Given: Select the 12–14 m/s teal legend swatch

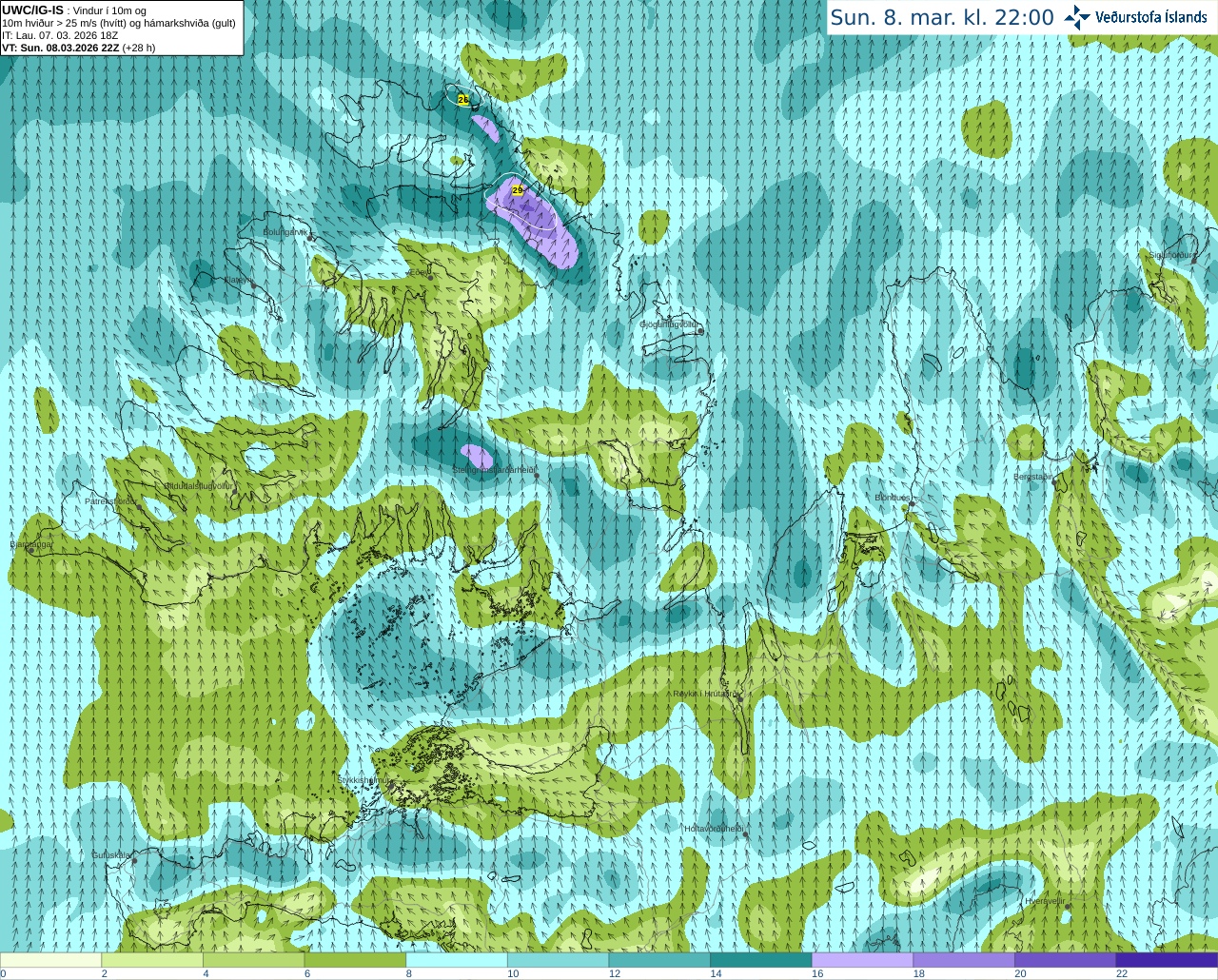Looking at the screenshot, I should [x=659, y=960].
